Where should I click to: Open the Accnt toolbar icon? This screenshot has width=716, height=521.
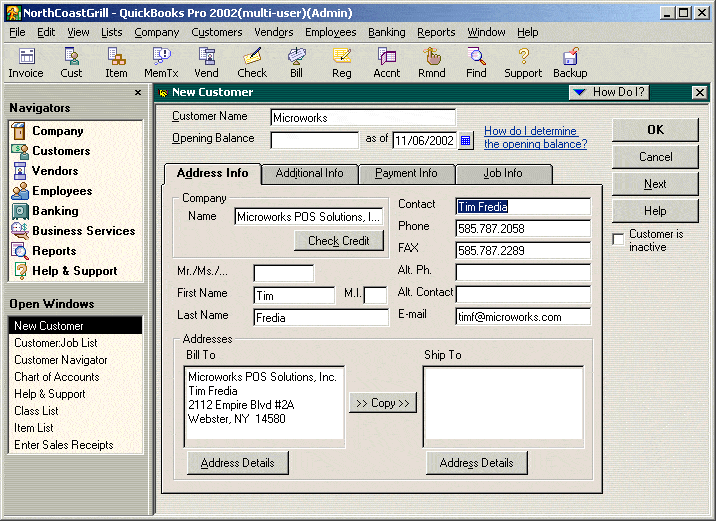(x=387, y=63)
